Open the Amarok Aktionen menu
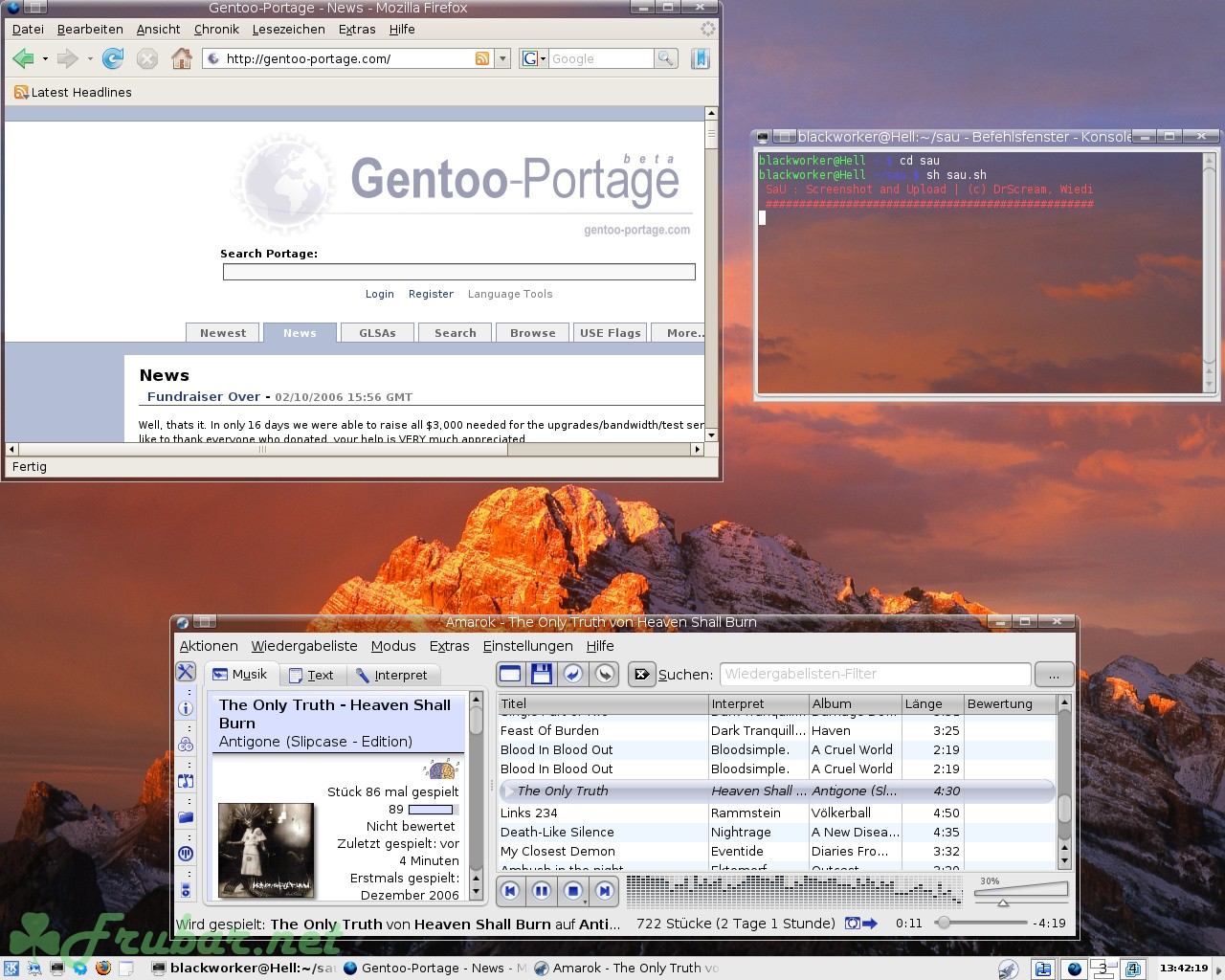This screenshot has height=980, width=1225. point(209,646)
